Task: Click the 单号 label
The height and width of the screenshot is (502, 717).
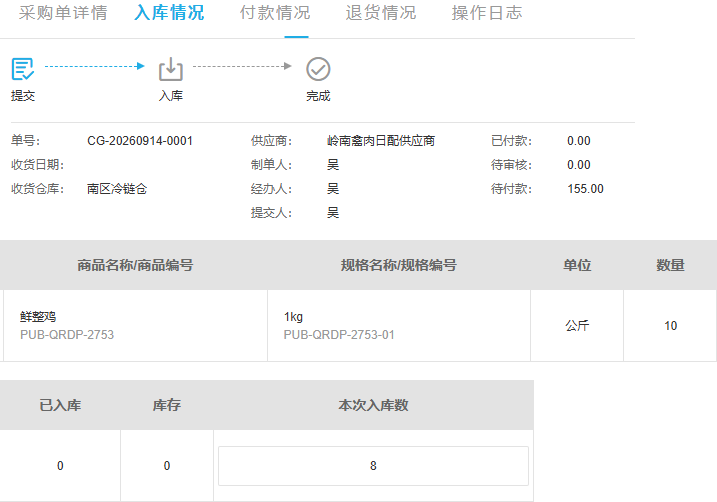Action: [26, 141]
